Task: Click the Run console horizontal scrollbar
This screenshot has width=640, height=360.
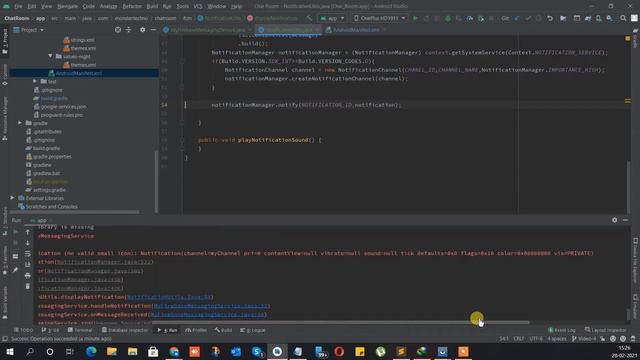Action: click(x=340, y=322)
